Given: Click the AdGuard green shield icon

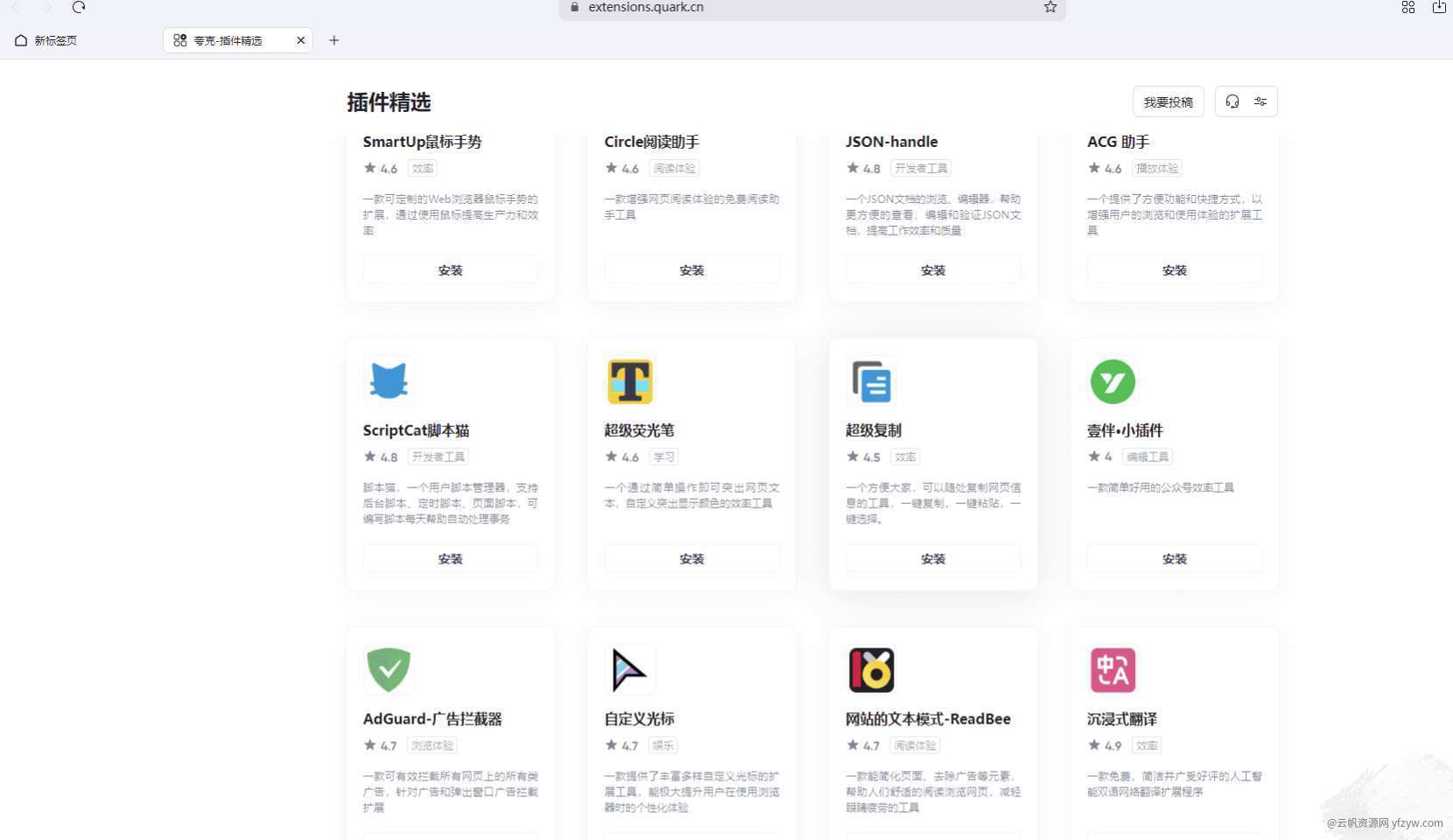Looking at the screenshot, I should point(389,670).
